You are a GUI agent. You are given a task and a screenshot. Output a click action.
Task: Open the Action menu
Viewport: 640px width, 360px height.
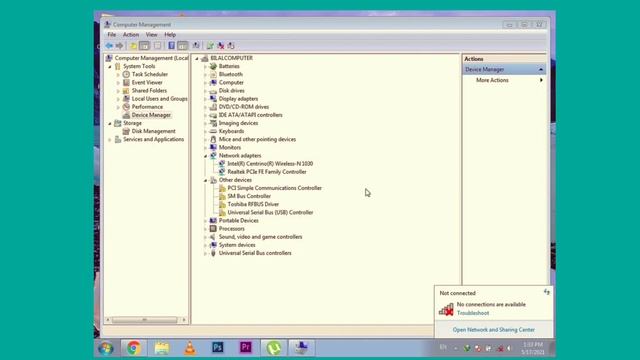pos(131,35)
